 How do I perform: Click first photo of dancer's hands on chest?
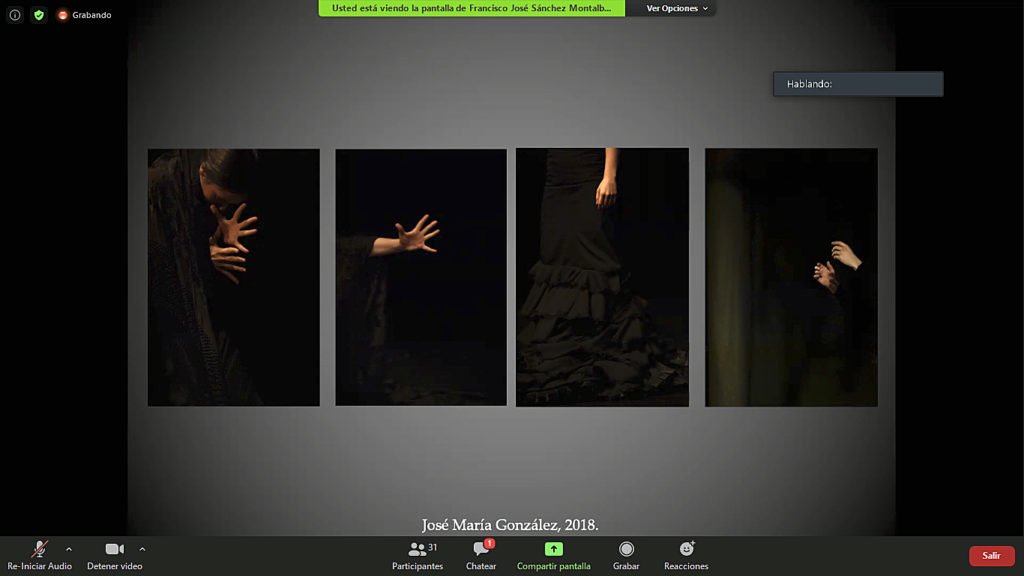click(233, 277)
